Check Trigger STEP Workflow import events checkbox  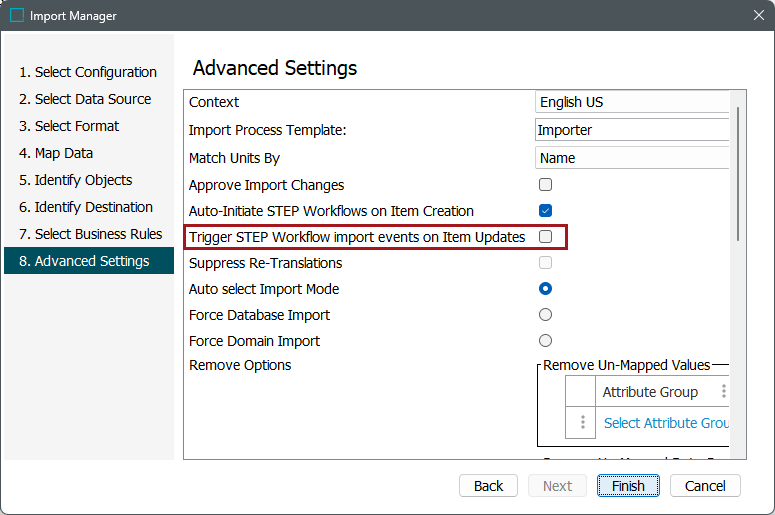coord(546,237)
